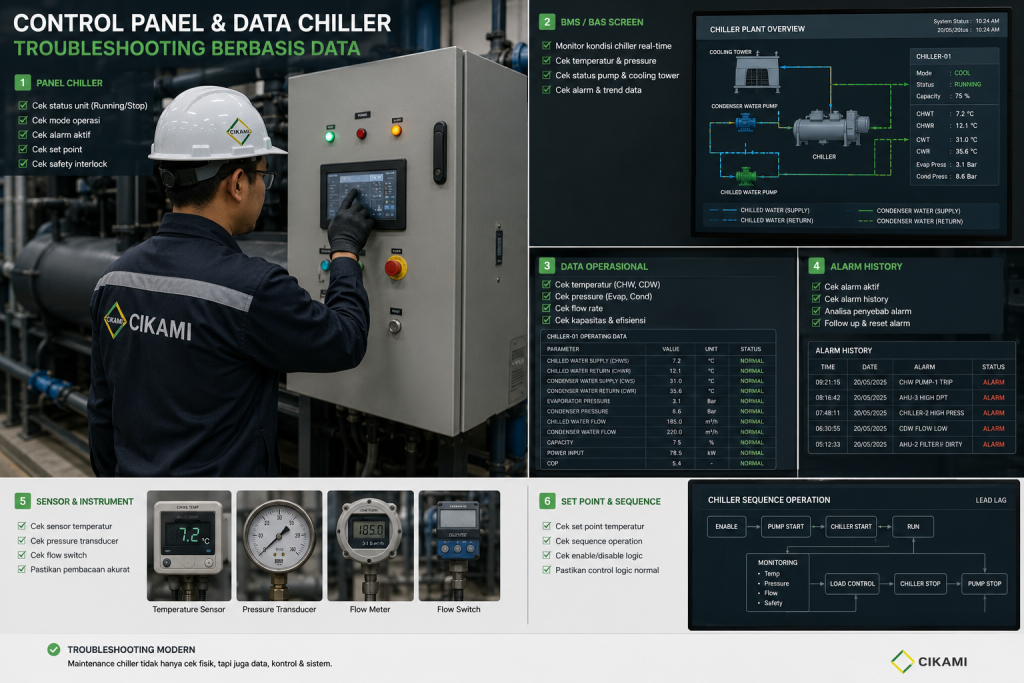
Task: Click the silver reset push button
Action: (395, 326)
